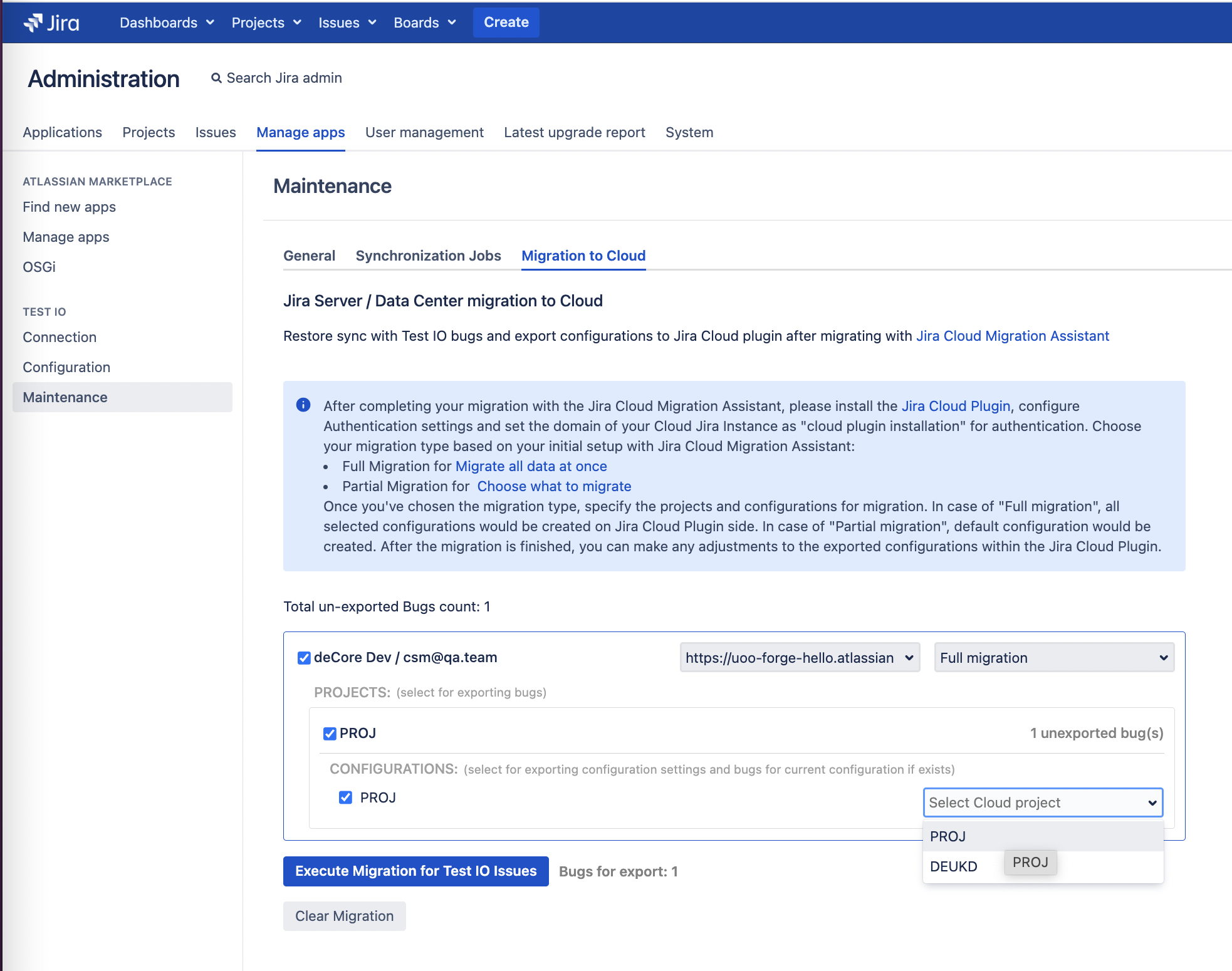
Task: Click the search magnifier icon
Action: coord(216,78)
